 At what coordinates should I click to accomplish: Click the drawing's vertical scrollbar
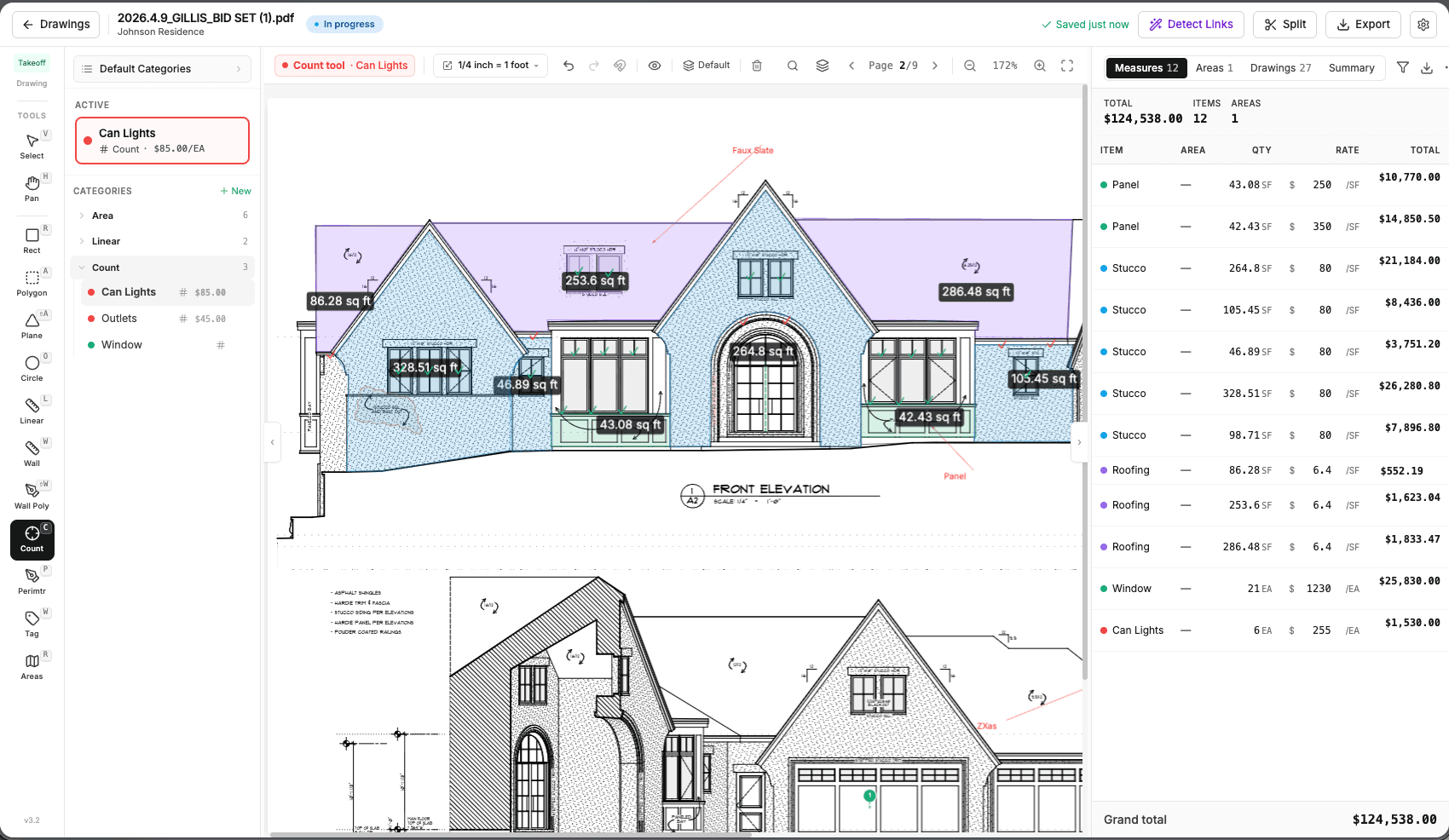(x=1085, y=382)
